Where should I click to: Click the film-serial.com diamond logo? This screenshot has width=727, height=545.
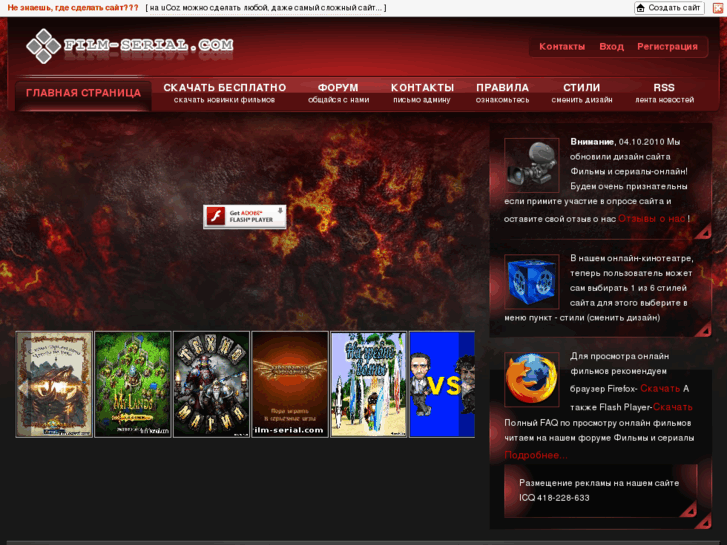(44, 46)
